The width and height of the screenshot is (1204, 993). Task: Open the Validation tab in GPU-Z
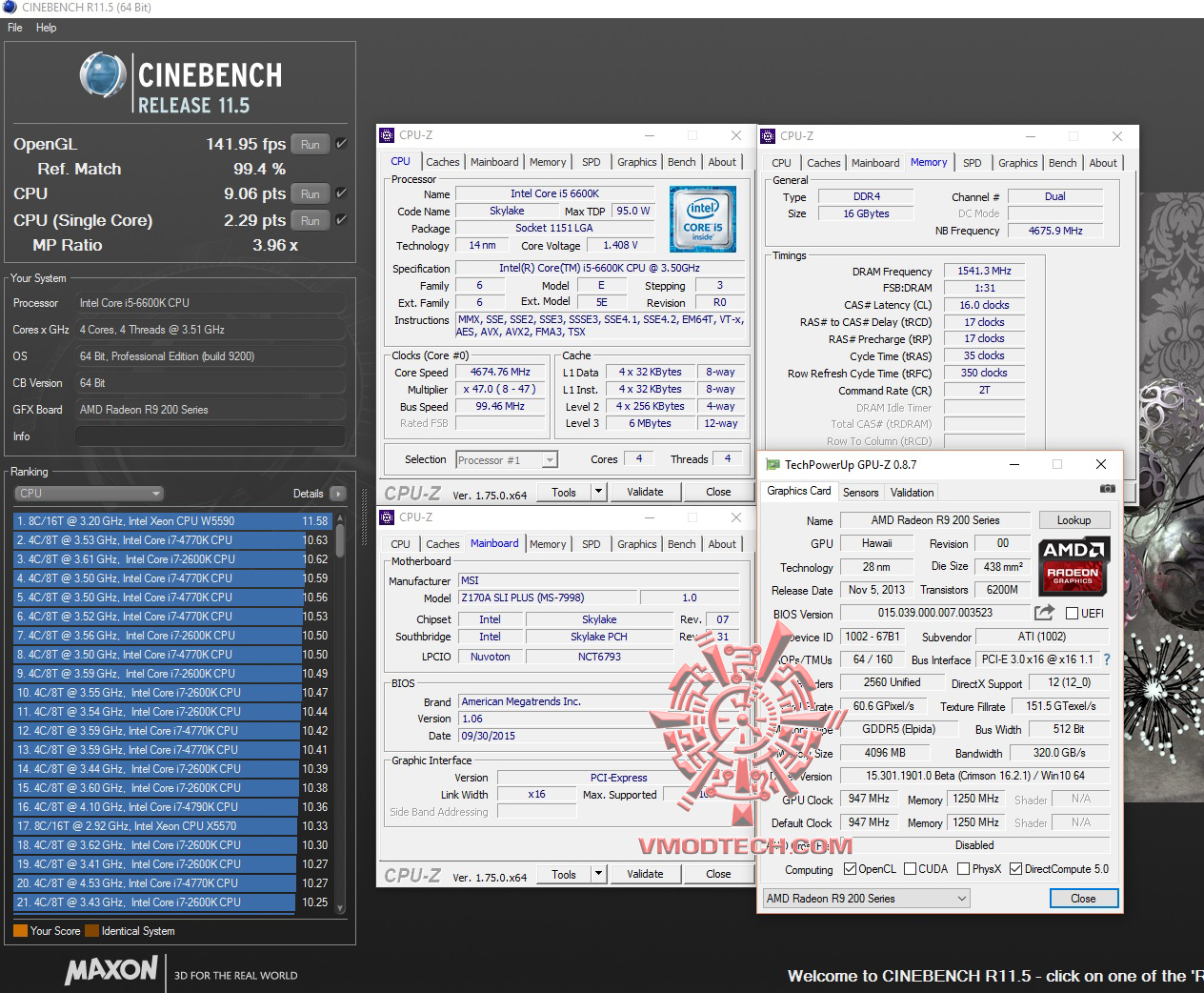point(912,493)
